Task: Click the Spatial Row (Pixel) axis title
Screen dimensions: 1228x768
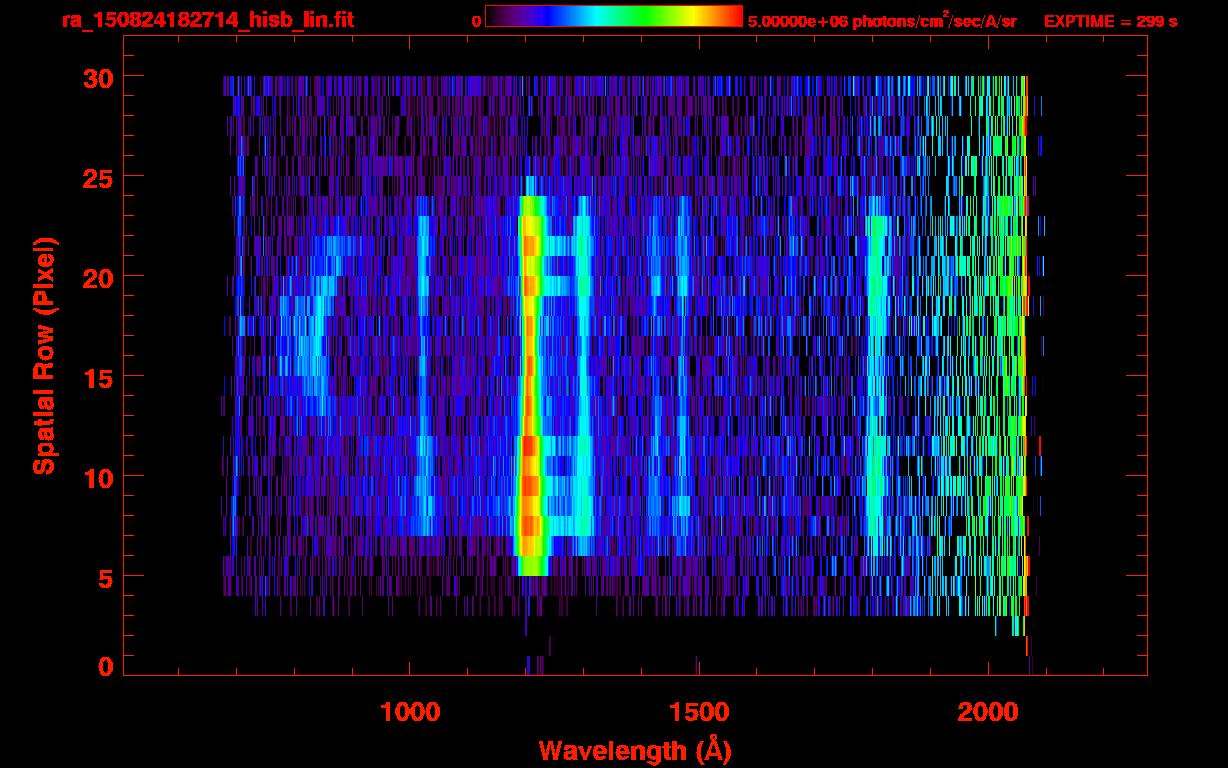Action: click(x=44, y=356)
